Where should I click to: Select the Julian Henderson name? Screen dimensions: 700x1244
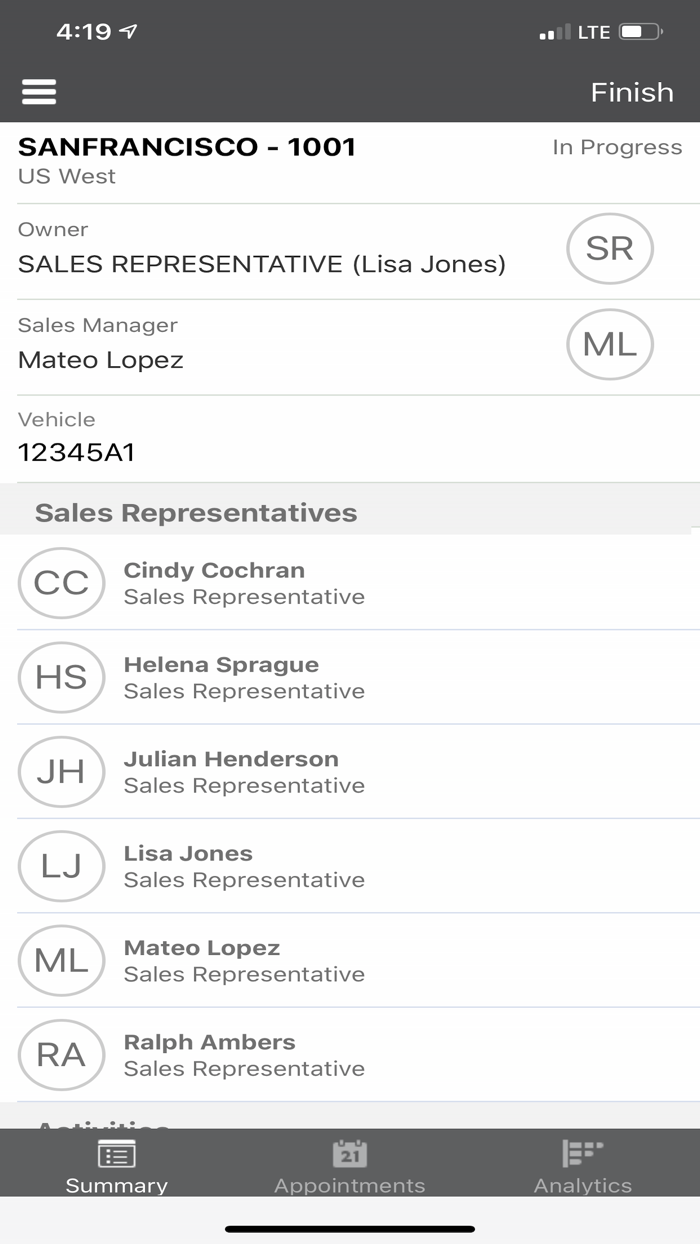click(x=231, y=759)
